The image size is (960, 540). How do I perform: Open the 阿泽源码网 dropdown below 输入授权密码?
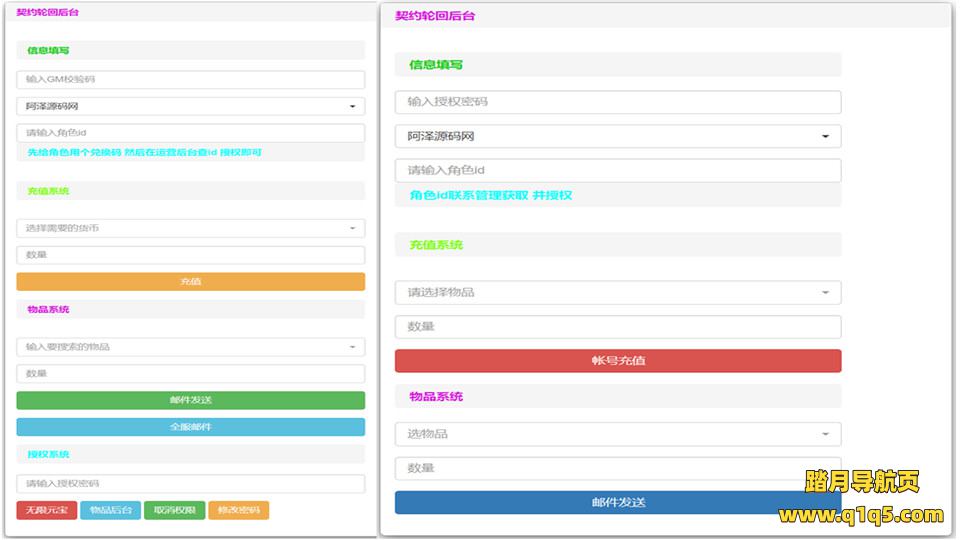[x=617, y=136]
